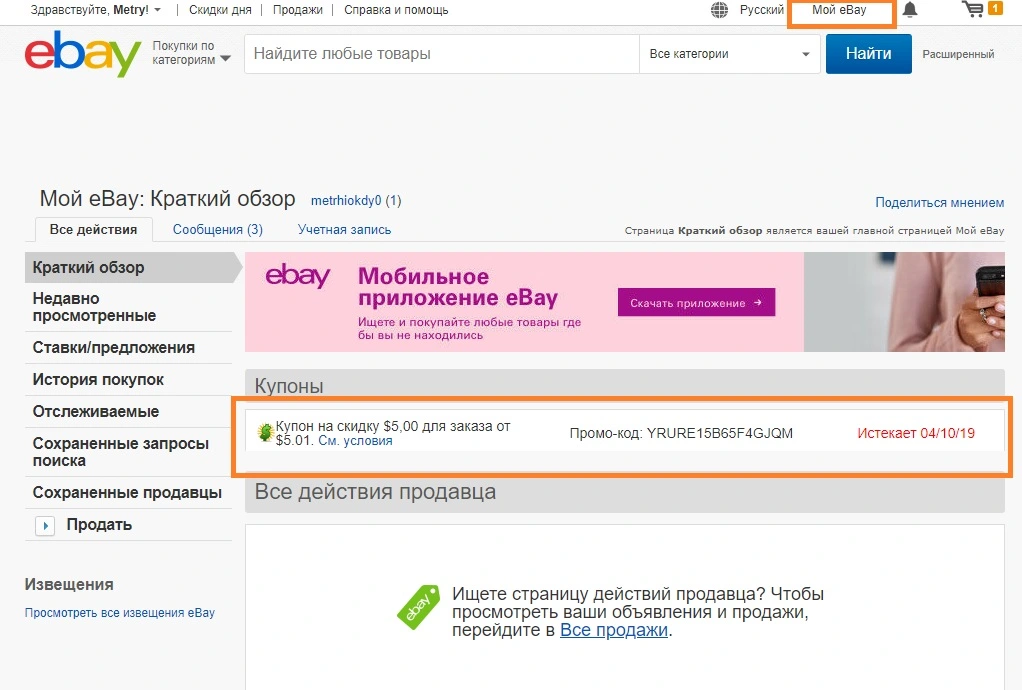
Task: Open Продажи in the top menu
Action: 297,10
